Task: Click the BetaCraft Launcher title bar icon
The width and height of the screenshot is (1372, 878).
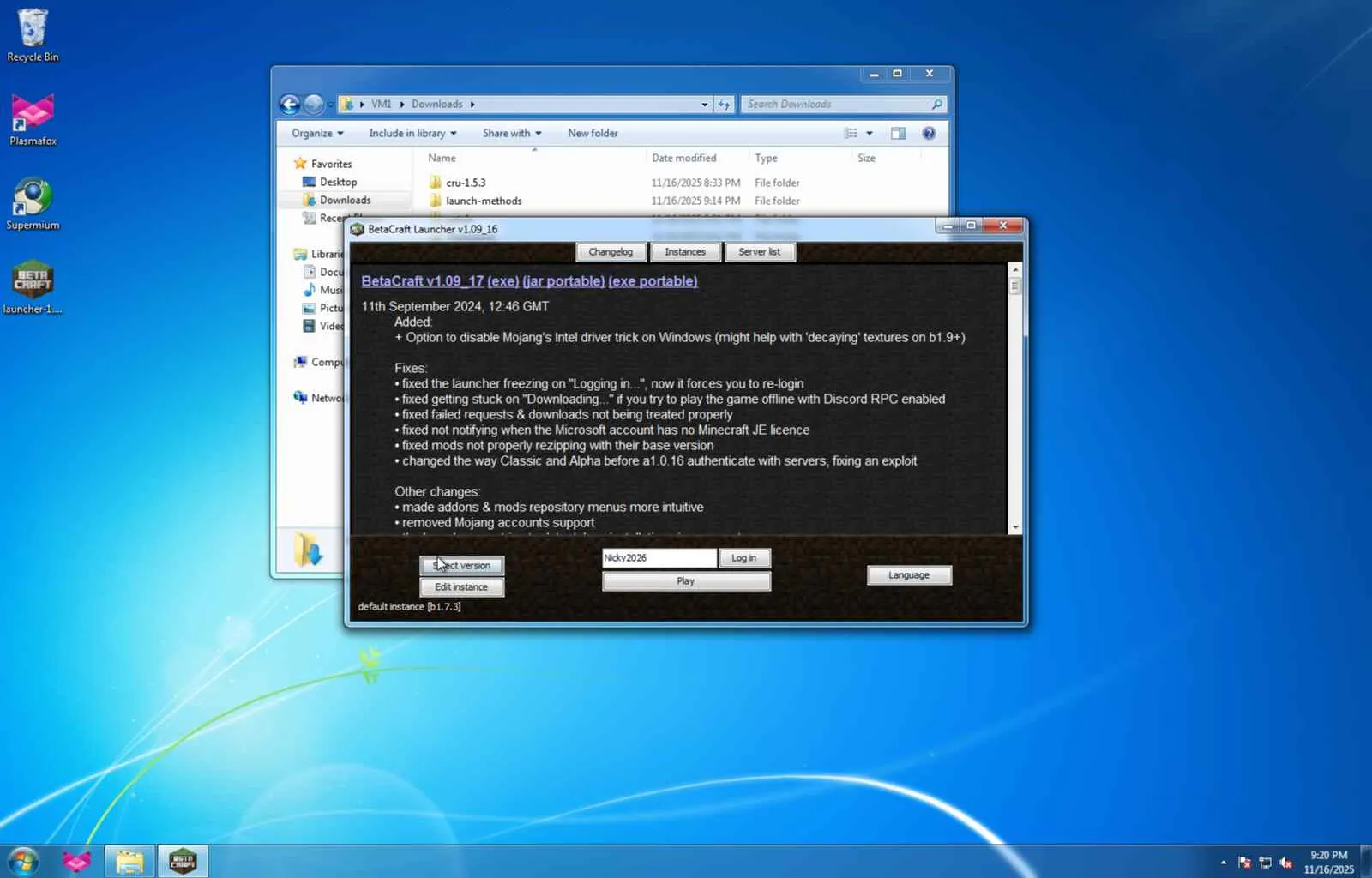Action: tap(358, 229)
